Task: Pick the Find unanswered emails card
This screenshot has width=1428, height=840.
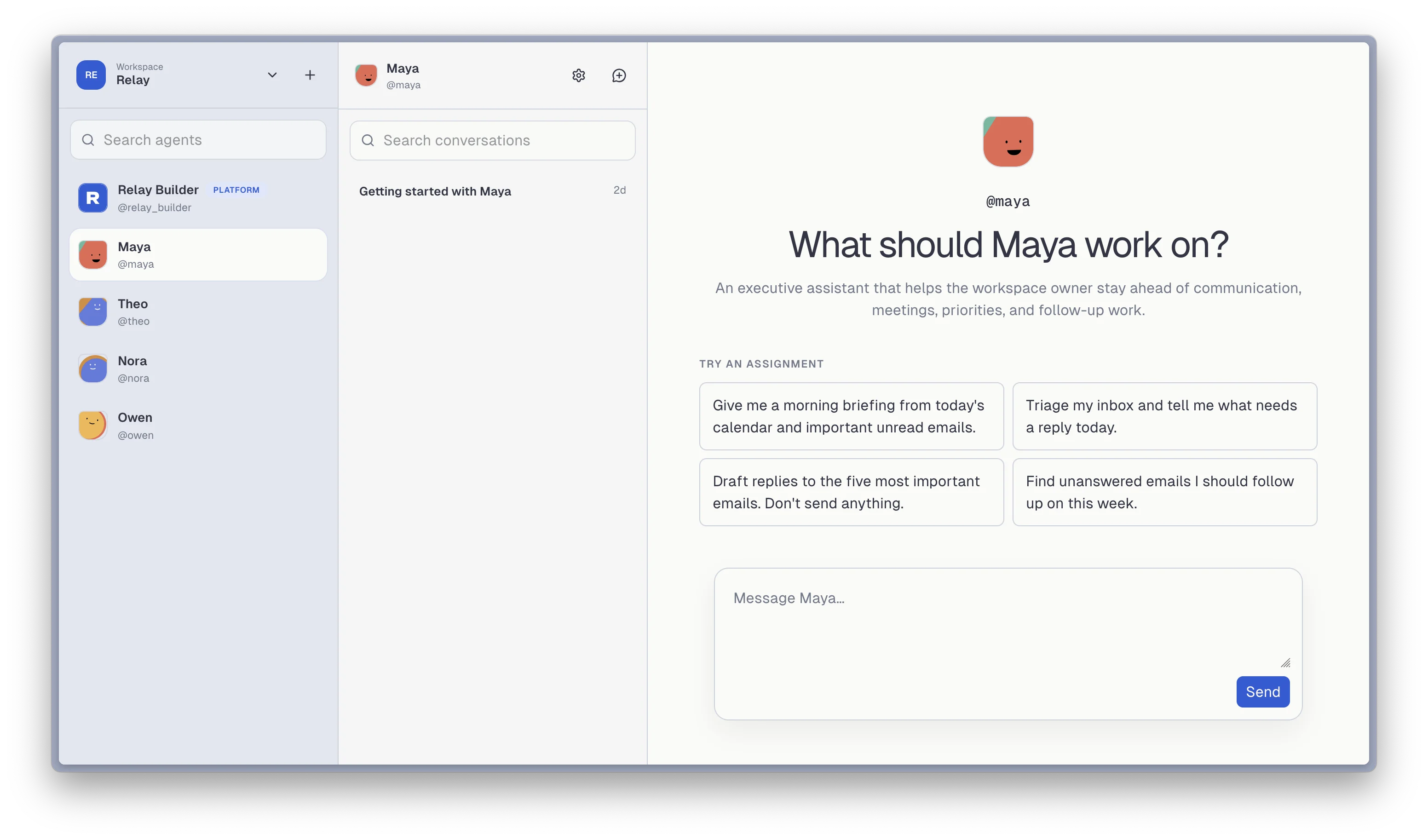Action: (1164, 492)
